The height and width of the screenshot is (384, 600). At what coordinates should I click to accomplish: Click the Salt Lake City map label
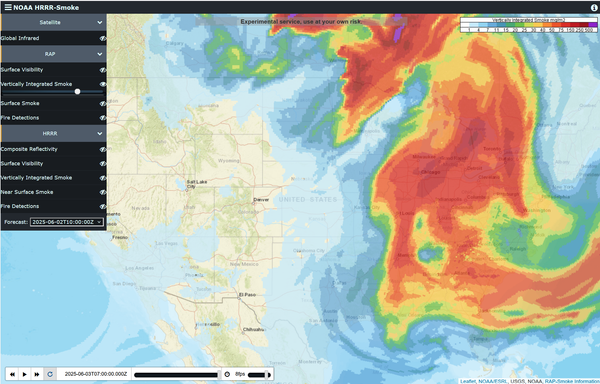(x=197, y=184)
